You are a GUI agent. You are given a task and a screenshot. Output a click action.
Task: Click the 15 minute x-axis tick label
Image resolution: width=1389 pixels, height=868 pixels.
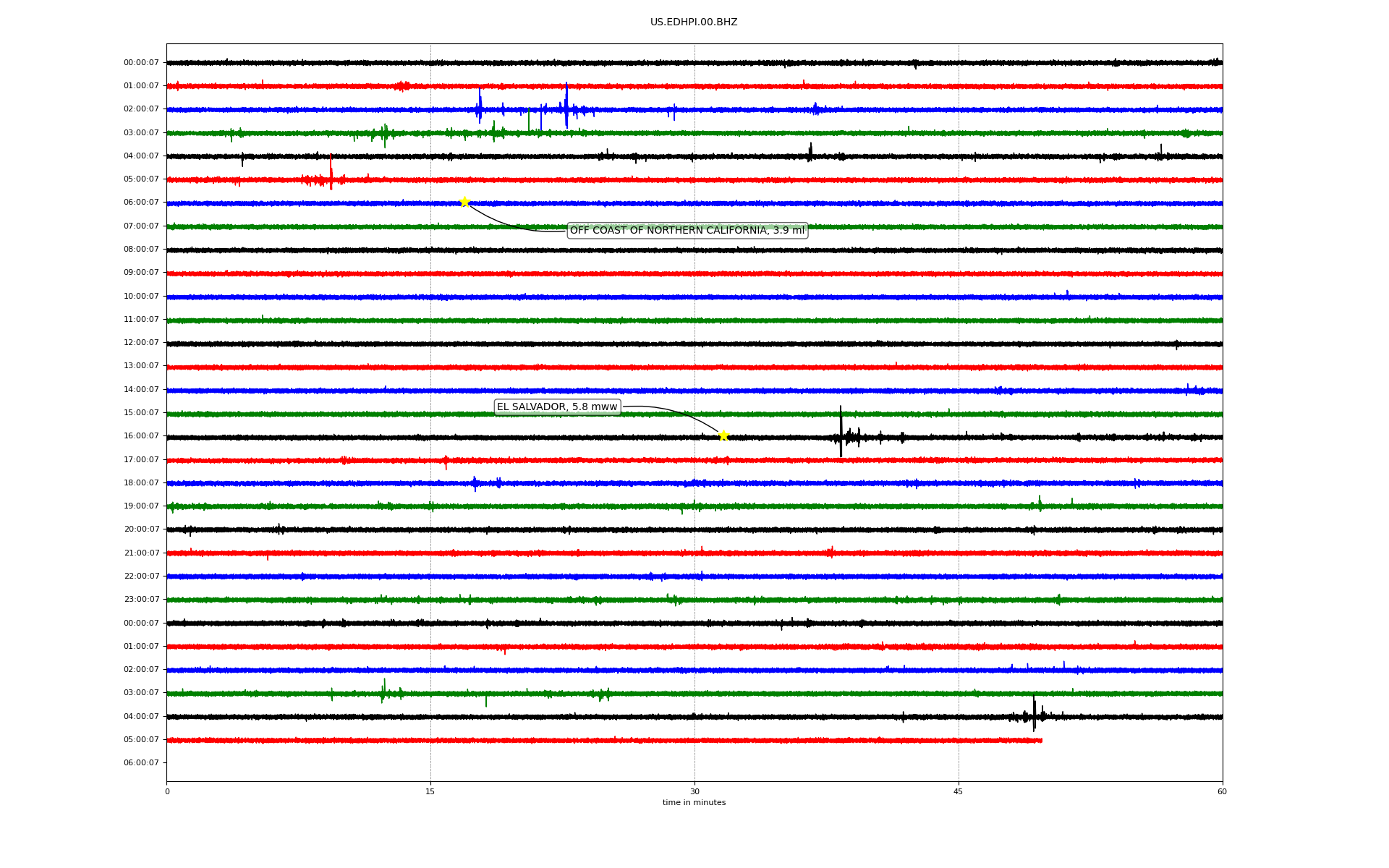pyautogui.click(x=430, y=791)
